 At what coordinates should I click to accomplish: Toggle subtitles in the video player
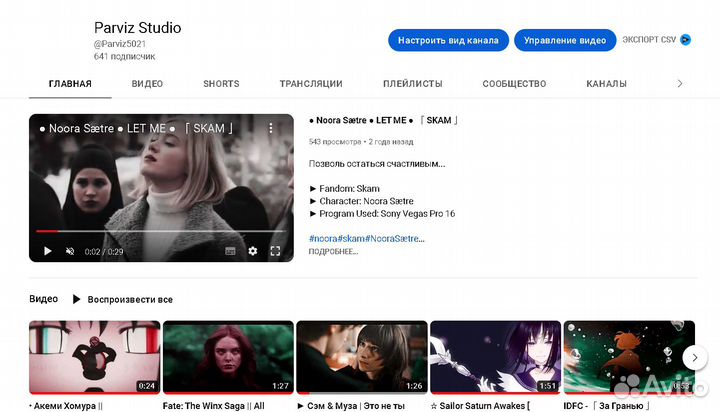pos(230,251)
